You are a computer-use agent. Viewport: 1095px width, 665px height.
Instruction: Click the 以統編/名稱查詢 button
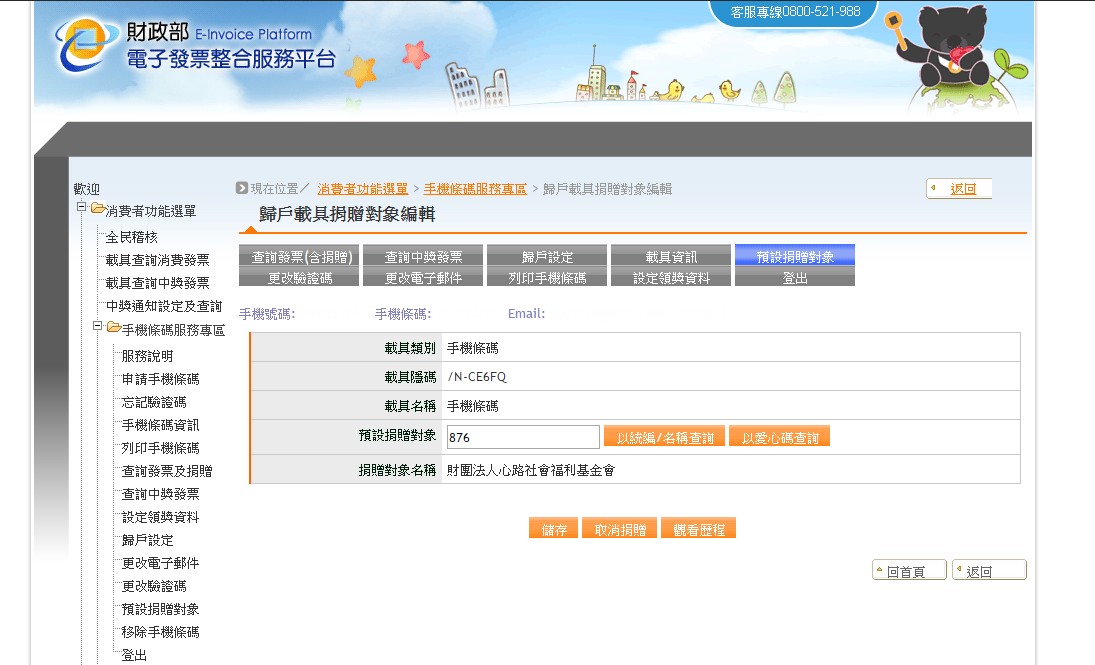664,437
